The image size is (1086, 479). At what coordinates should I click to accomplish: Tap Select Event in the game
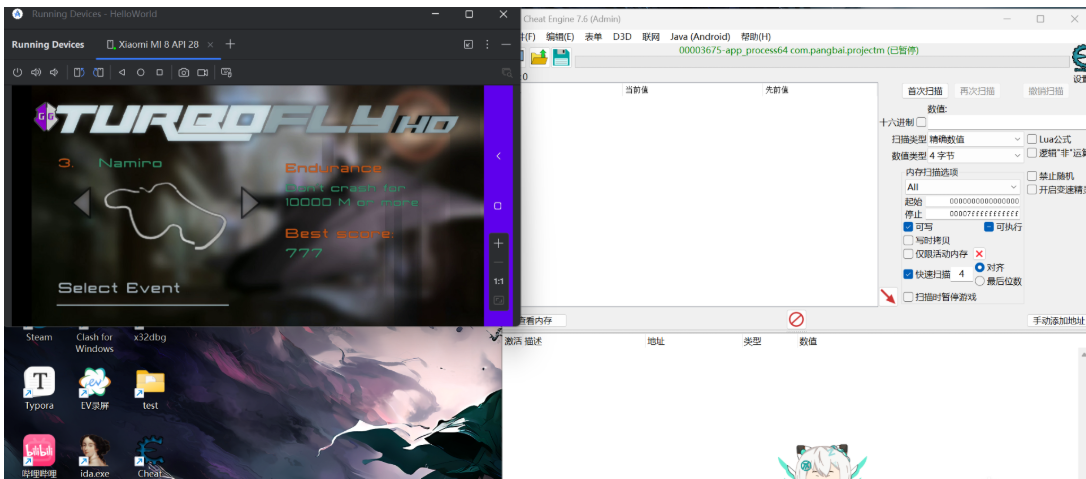coord(118,288)
